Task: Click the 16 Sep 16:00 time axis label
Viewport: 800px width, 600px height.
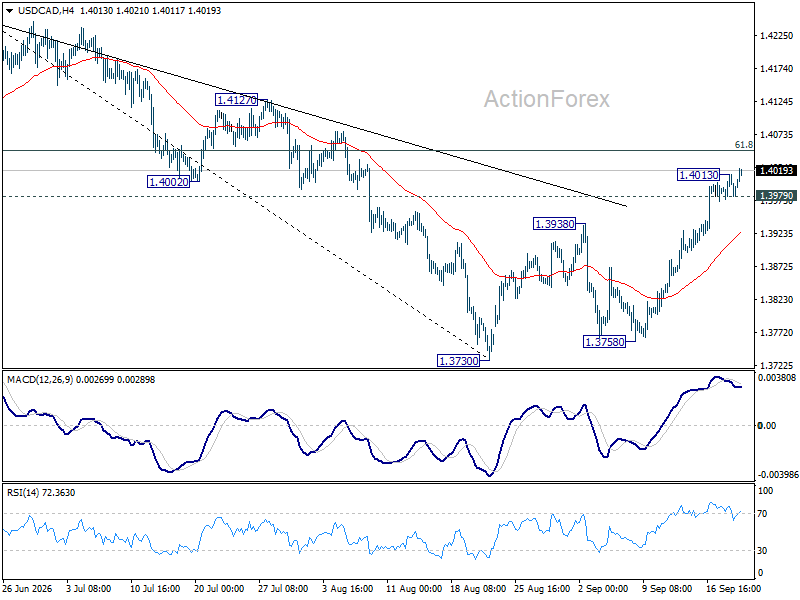Action: [733, 588]
